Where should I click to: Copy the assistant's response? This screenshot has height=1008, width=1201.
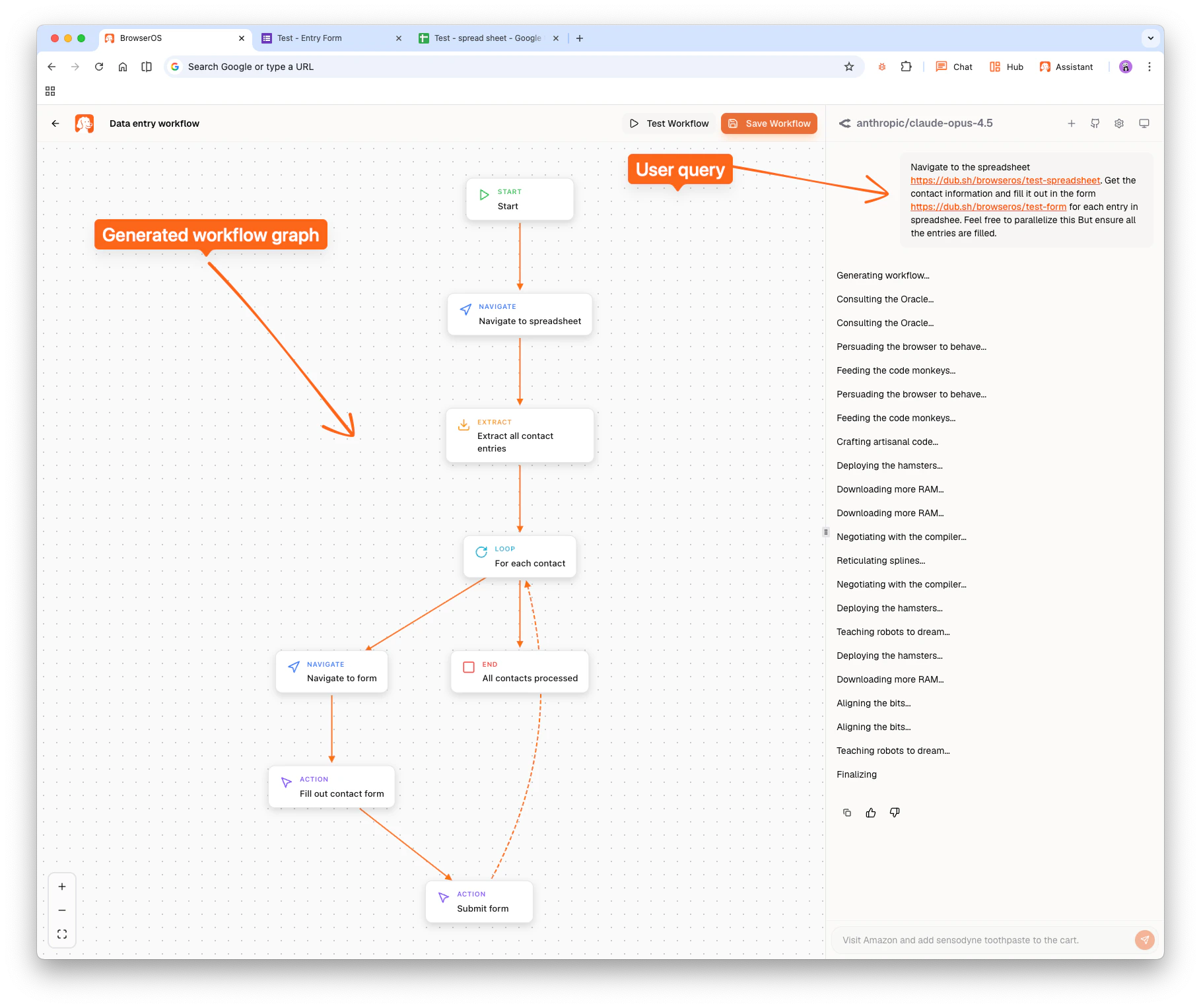coord(847,812)
